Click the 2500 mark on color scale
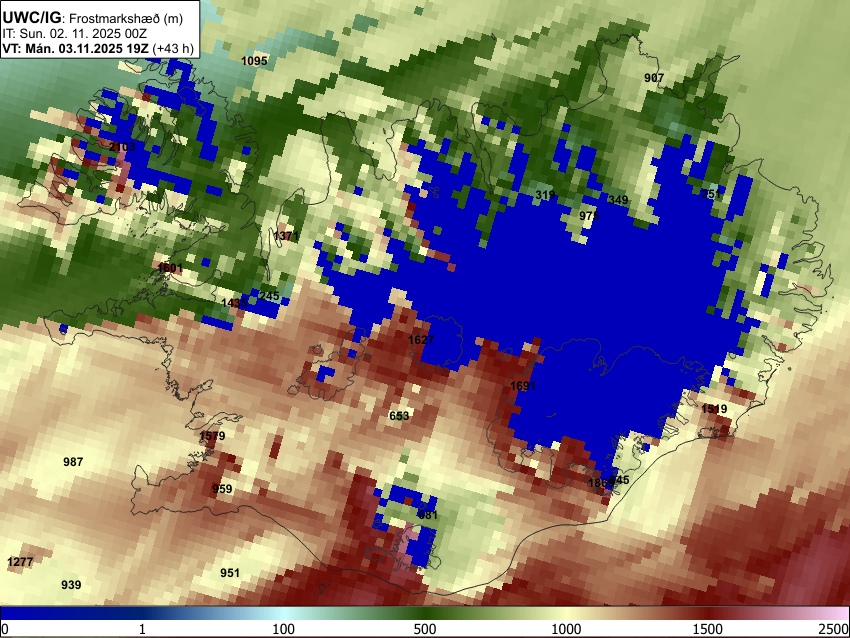This screenshot has width=850, height=638. (x=834, y=629)
